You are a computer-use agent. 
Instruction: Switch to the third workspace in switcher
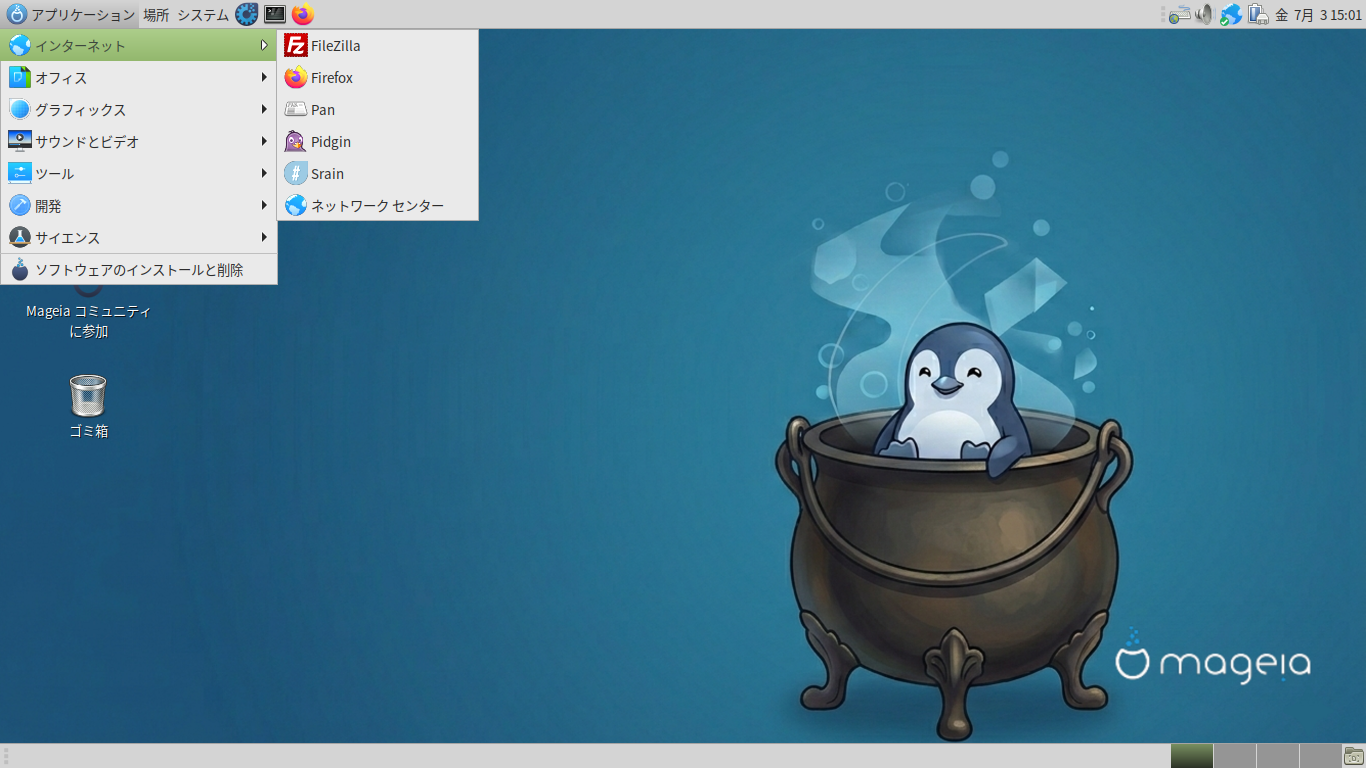click(1277, 756)
